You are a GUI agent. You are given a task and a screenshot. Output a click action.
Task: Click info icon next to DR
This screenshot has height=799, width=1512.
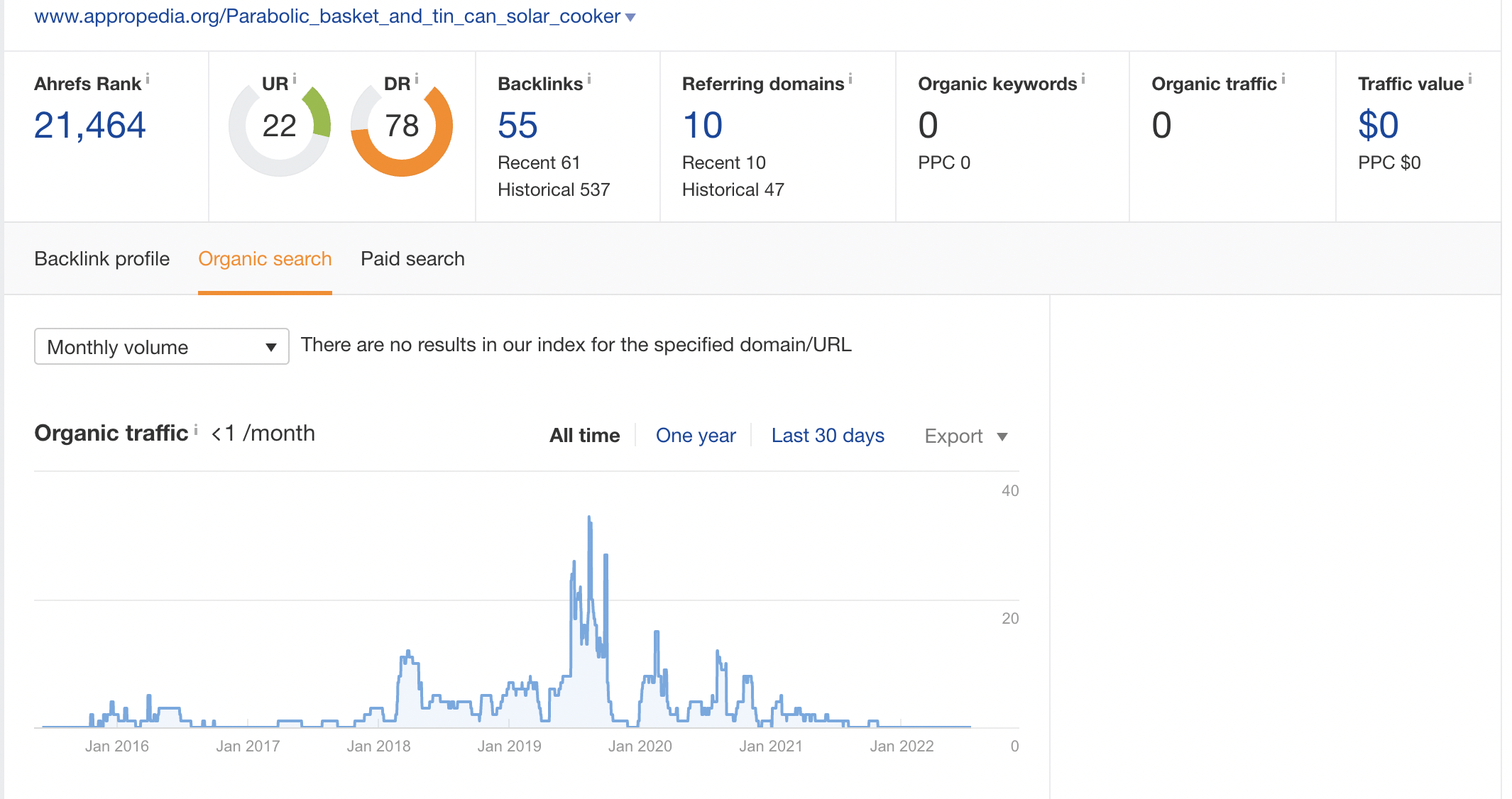click(417, 78)
